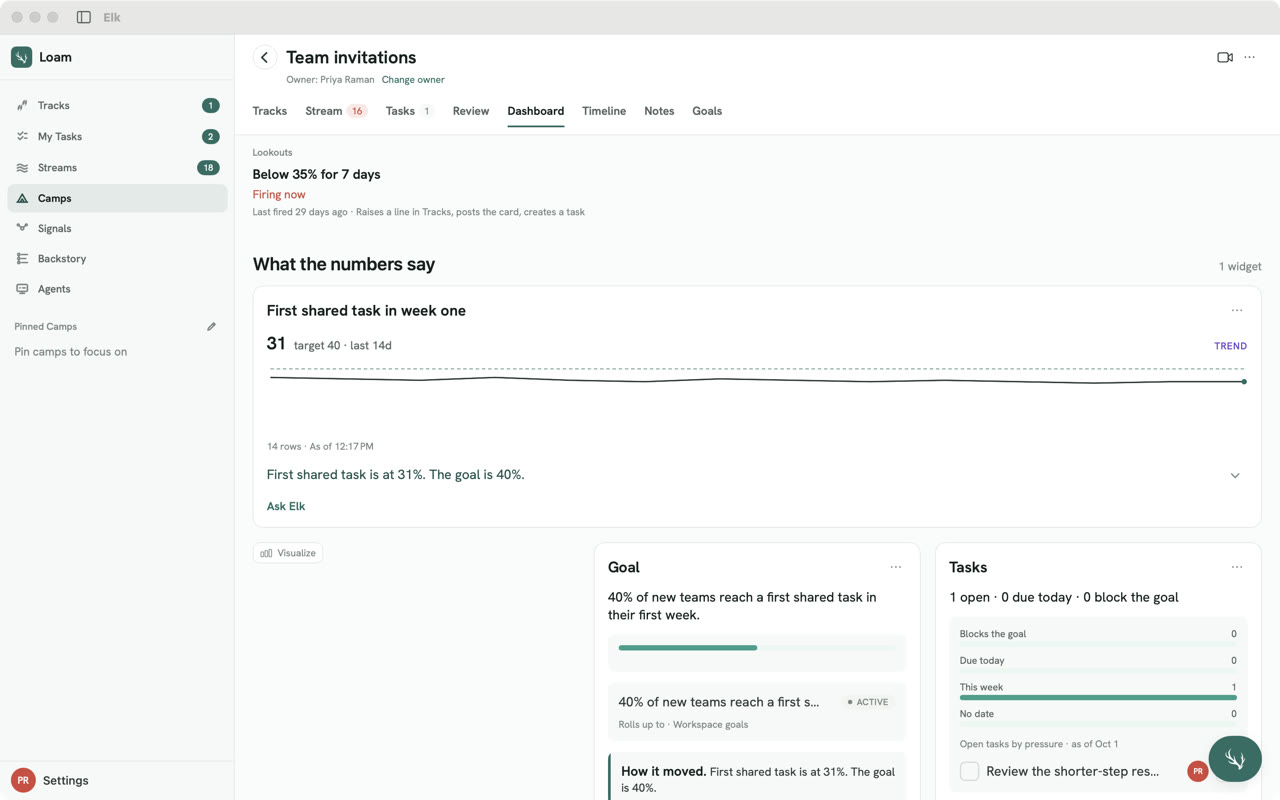This screenshot has width=1280, height=800.
Task: Click the No date row
Action: tap(1098, 714)
